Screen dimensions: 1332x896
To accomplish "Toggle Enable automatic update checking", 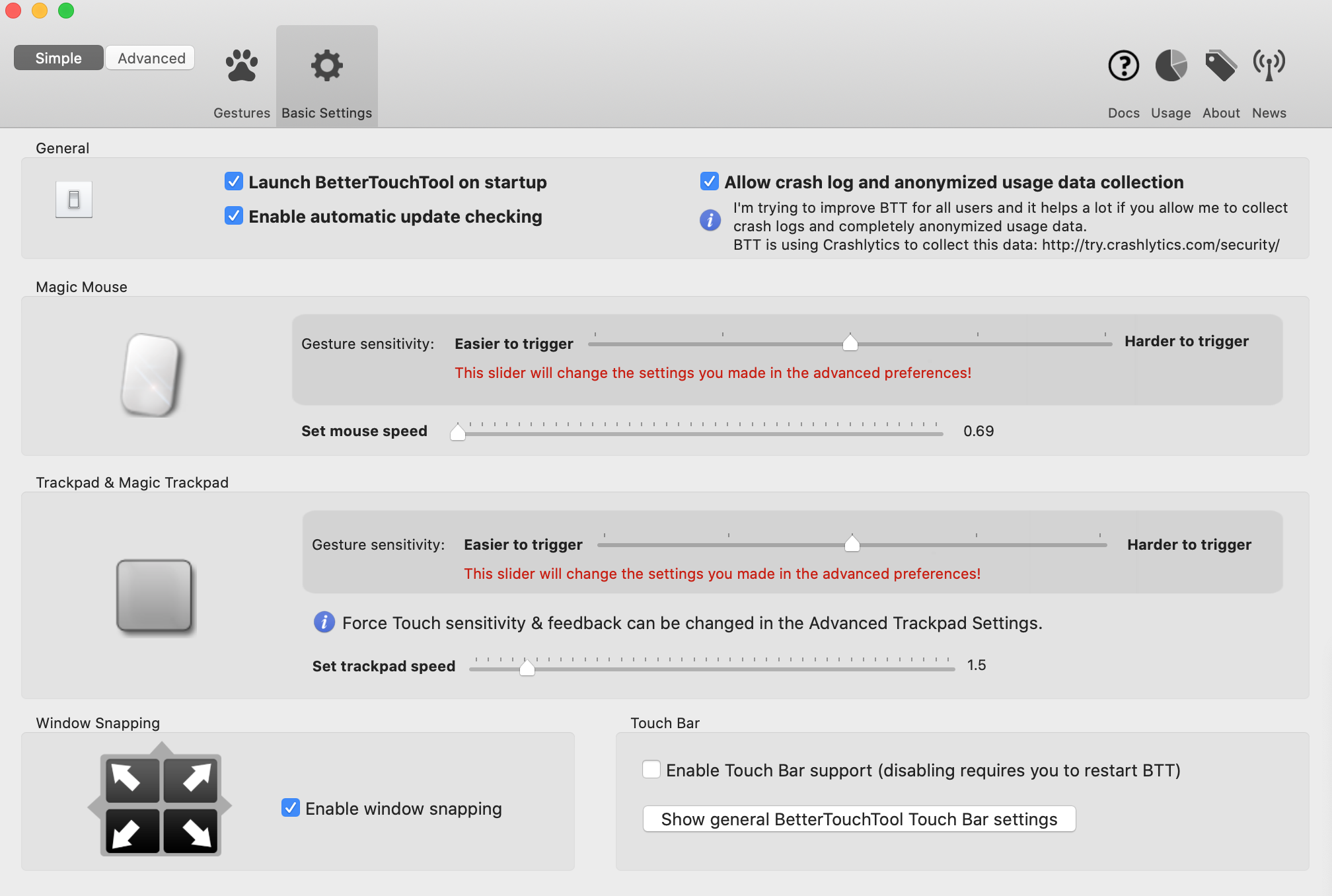I will click(x=234, y=216).
